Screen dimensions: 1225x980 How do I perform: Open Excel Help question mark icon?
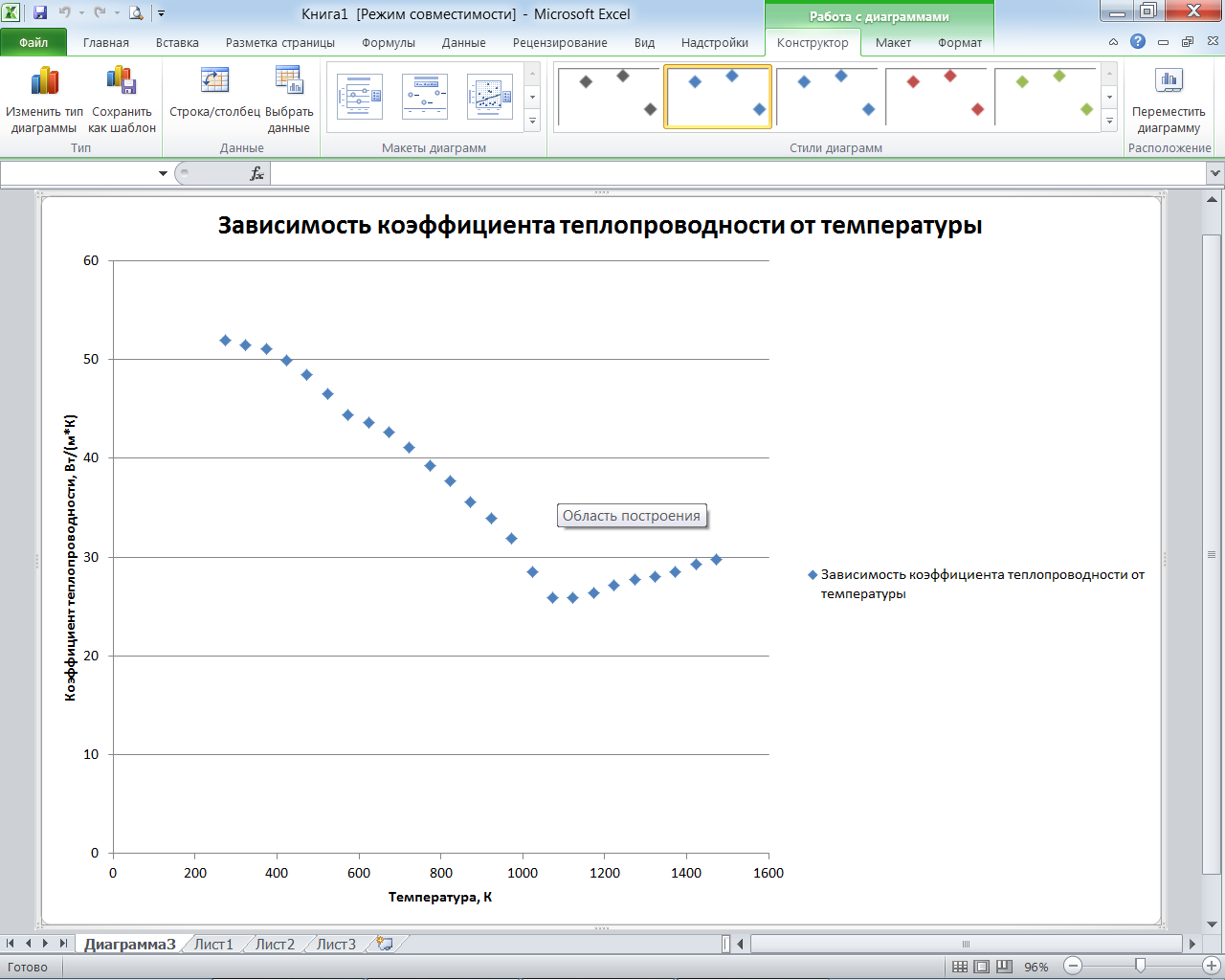click(x=1137, y=42)
